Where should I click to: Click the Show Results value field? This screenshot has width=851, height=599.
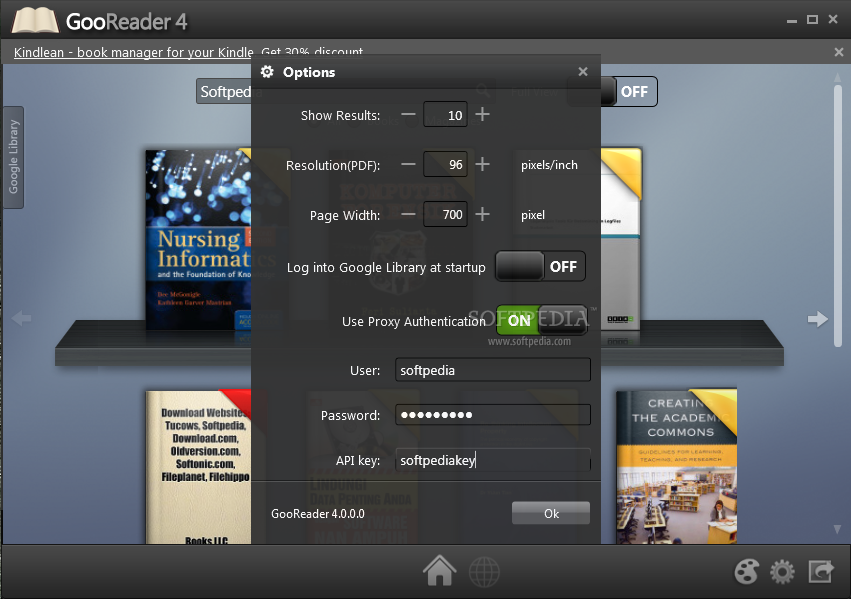click(x=445, y=114)
